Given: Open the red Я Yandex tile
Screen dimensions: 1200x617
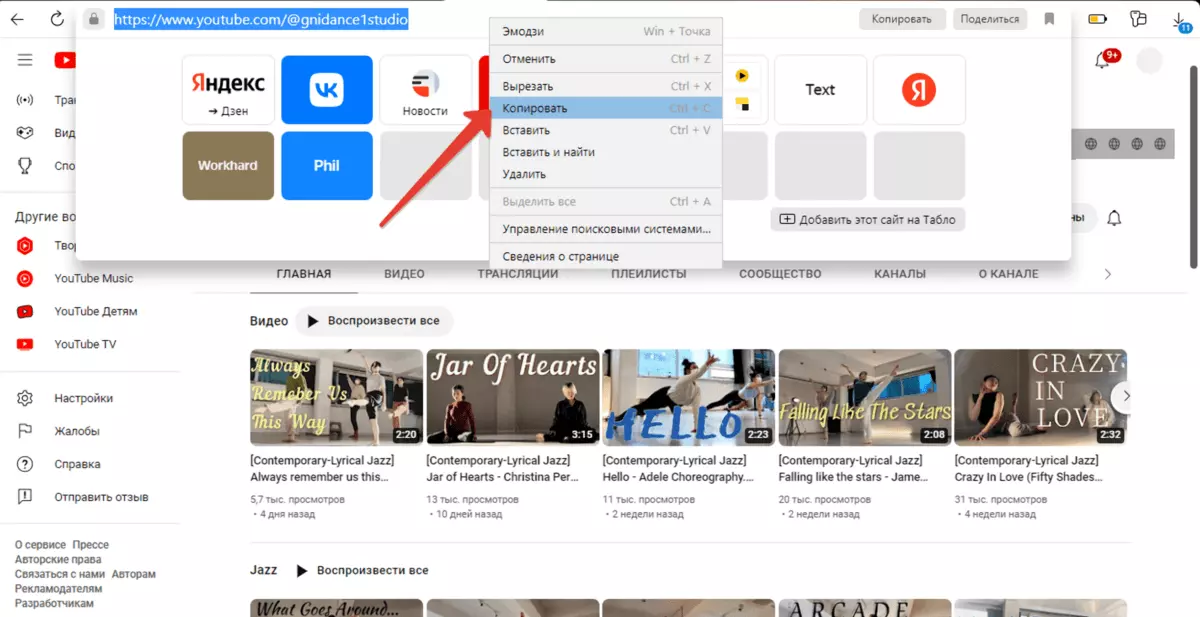Looking at the screenshot, I should click(919, 90).
